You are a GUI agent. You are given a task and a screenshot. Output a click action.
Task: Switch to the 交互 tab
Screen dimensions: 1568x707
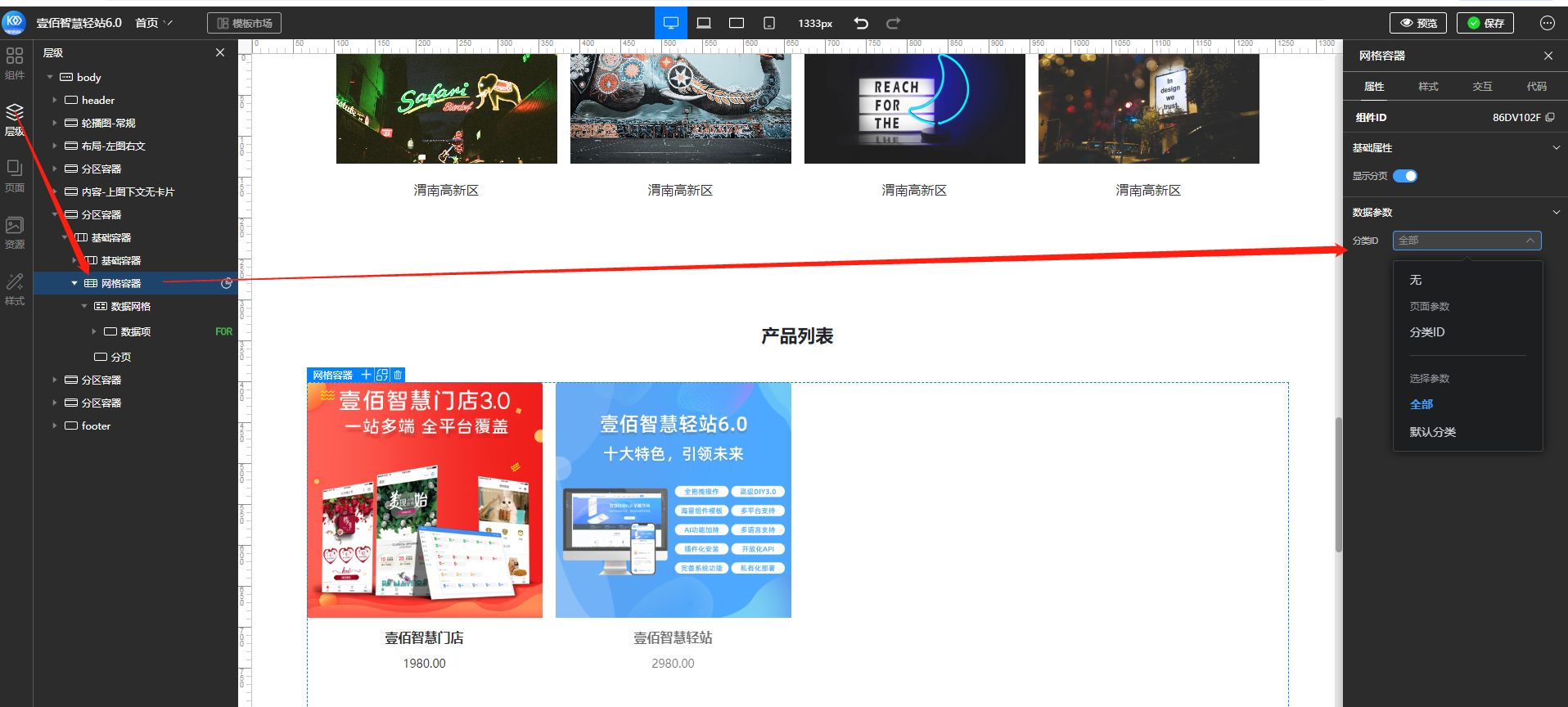pos(1482,86)
